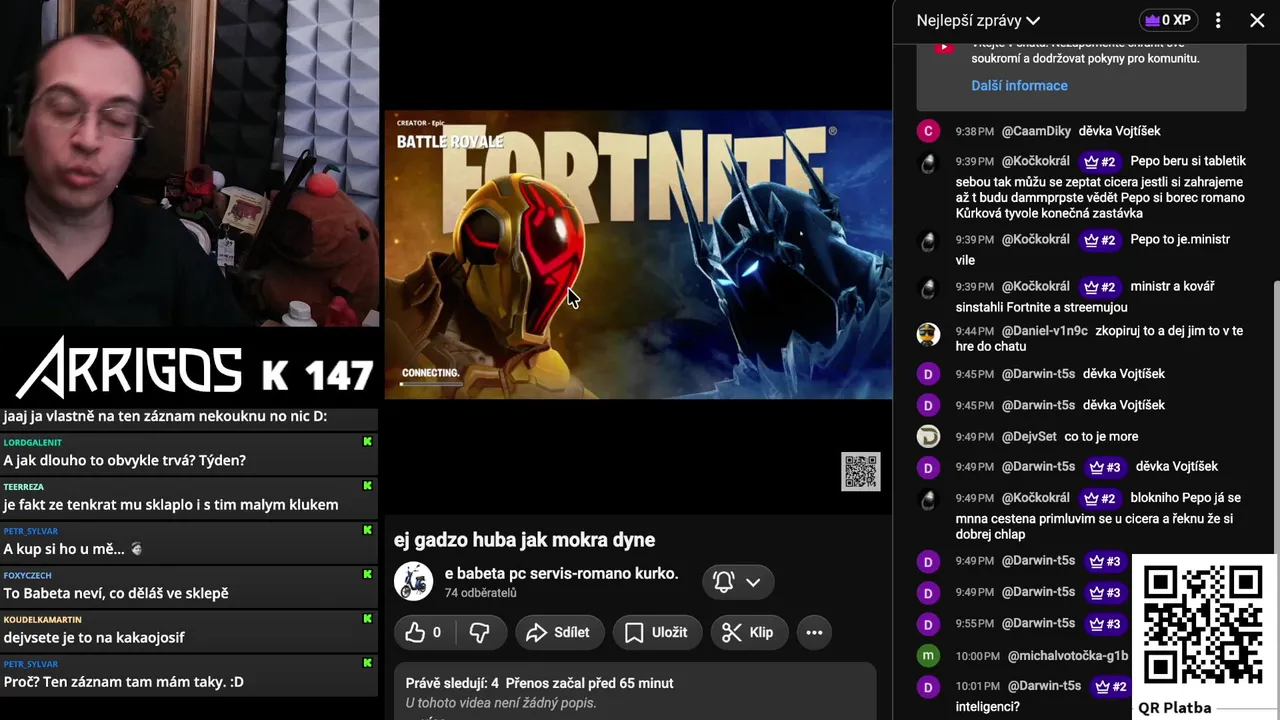The image size is (1280, 720).
Task: Click the green K badge on KOUDELKAMARTIN message
Action: click(x=367, y=619)
